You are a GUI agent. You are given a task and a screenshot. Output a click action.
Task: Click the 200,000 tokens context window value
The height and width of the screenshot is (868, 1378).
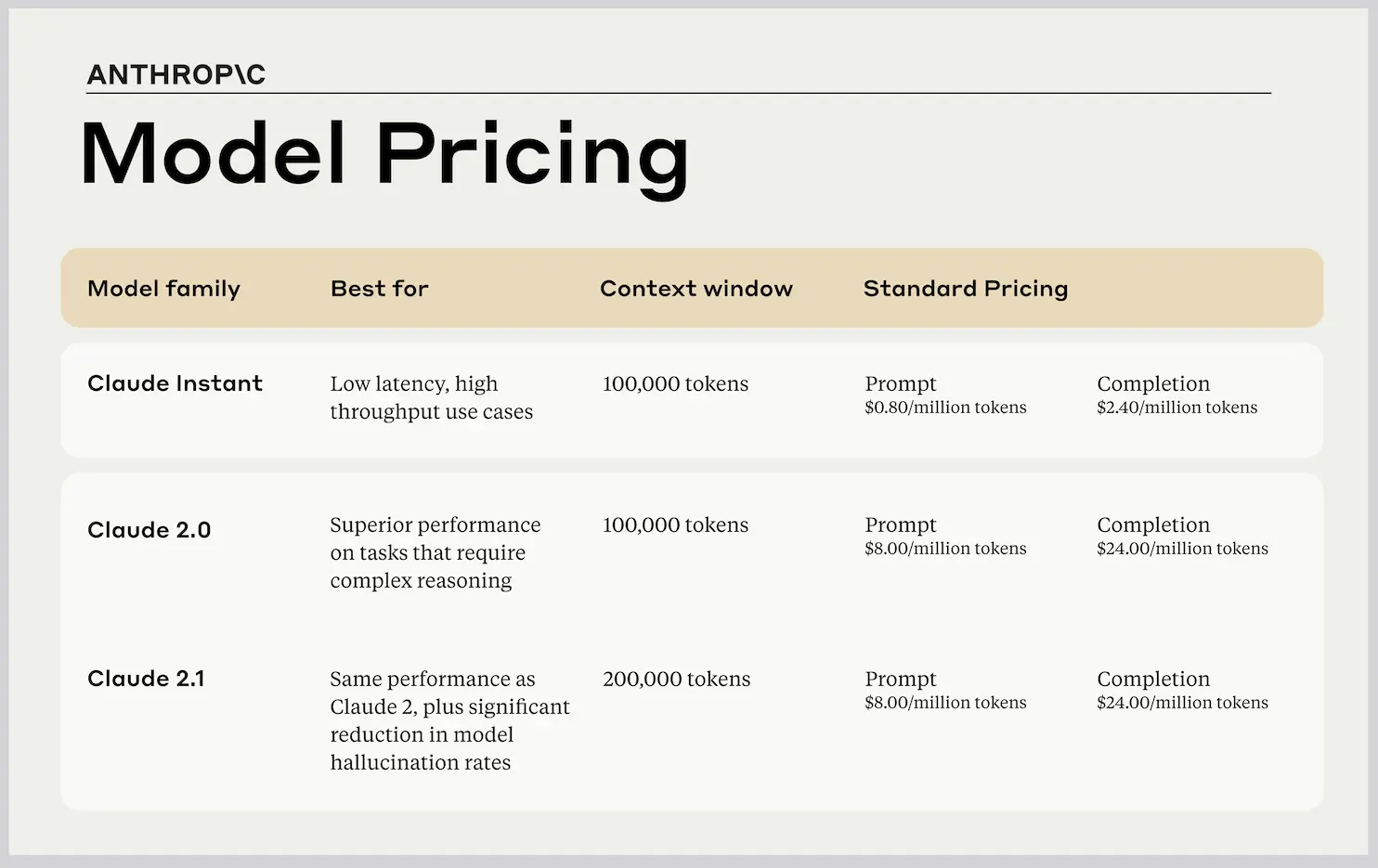pos(676,679)
